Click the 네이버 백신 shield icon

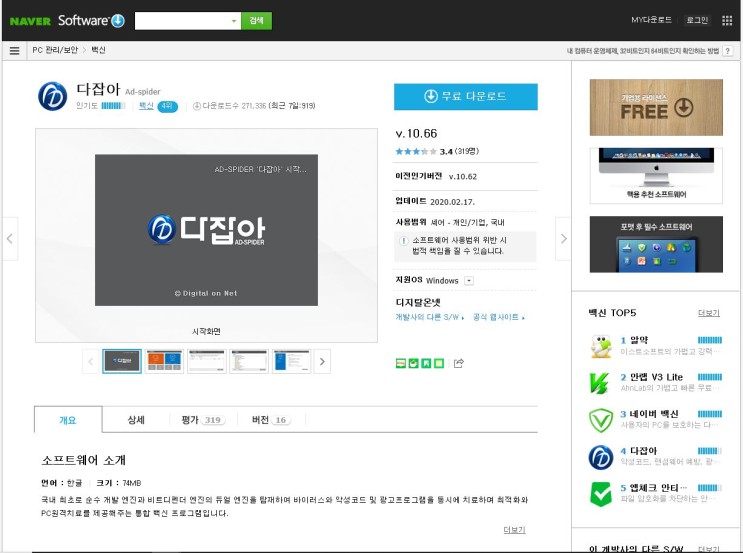coord(601,420)
